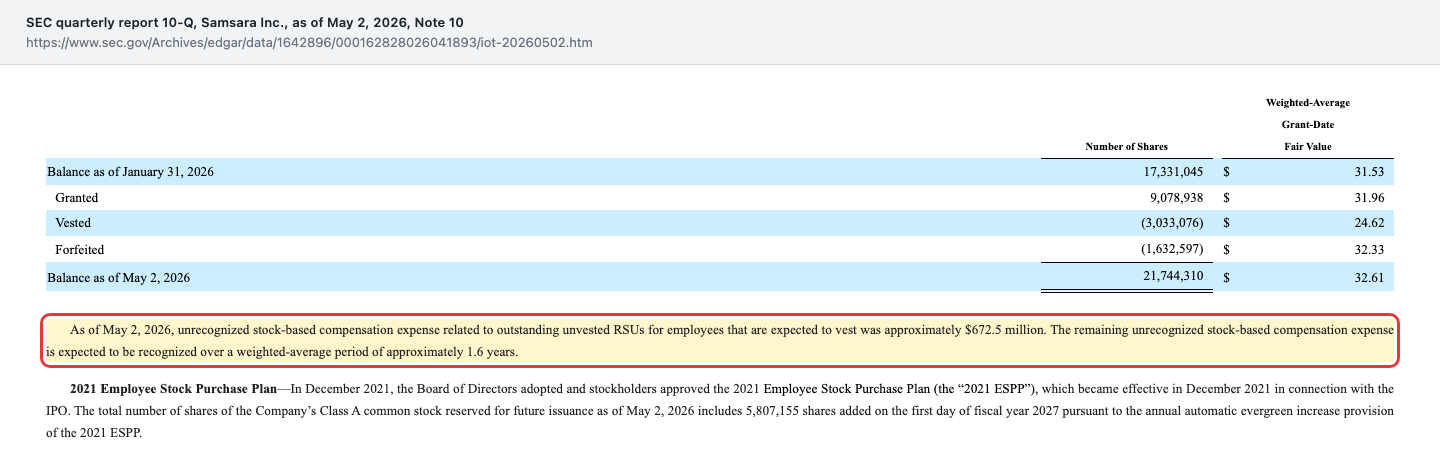Click the '$672.5 million' amount in highlighted paragraph
The width and height of the screenshot is (1440, 466).
coord(1005,329)
